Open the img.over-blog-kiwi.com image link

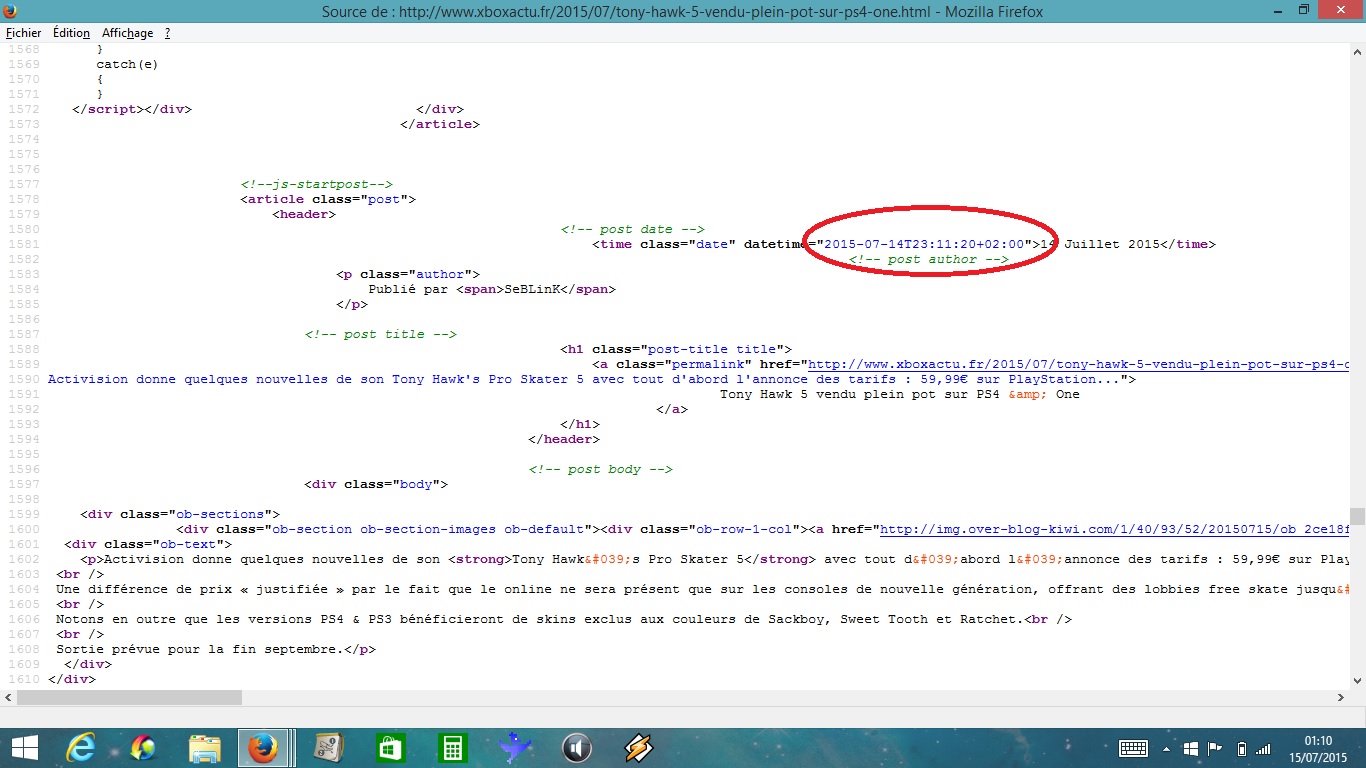pos(1115,529)
